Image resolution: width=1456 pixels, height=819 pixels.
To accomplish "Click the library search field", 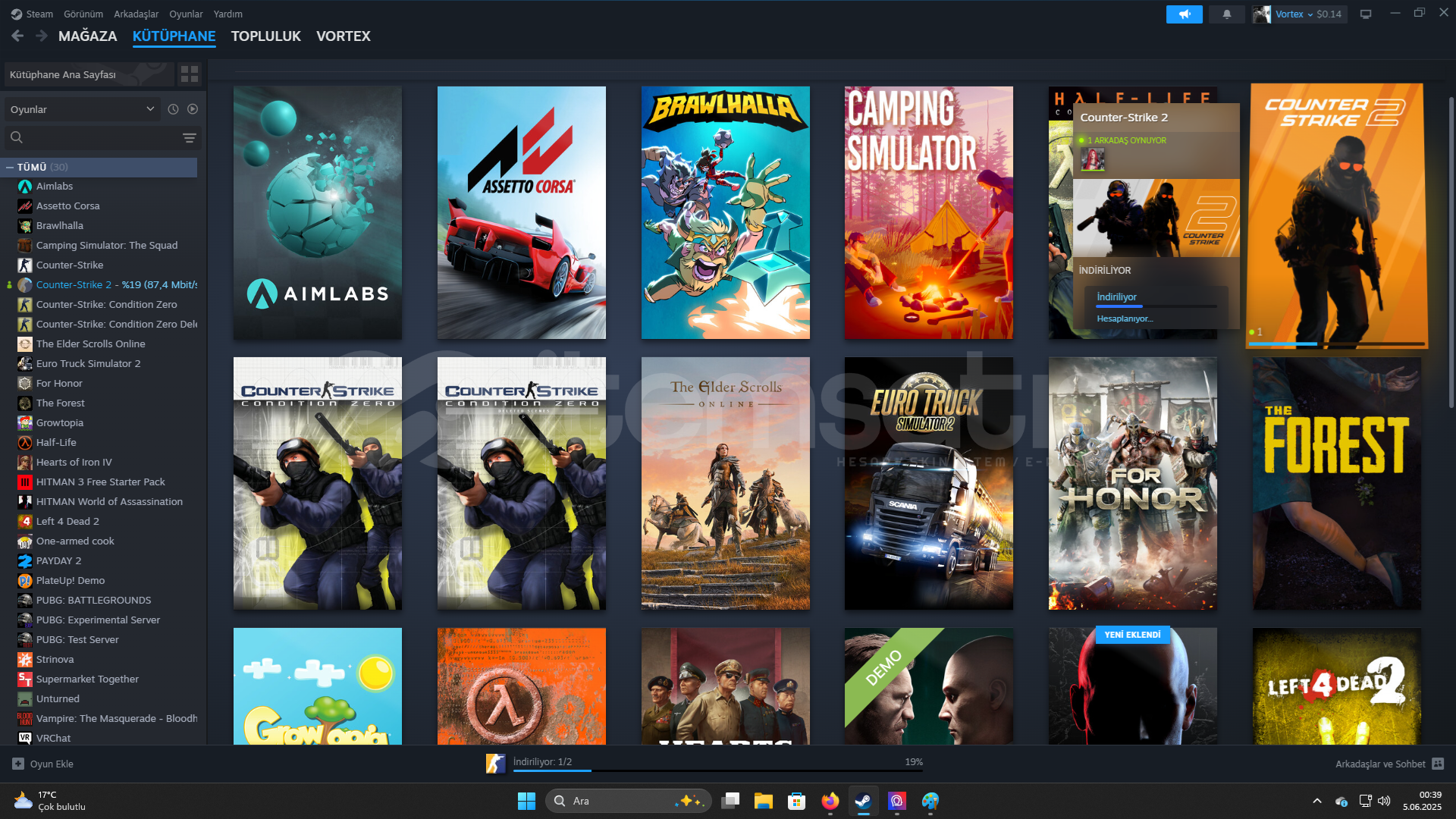I will [x=102, y=137].
